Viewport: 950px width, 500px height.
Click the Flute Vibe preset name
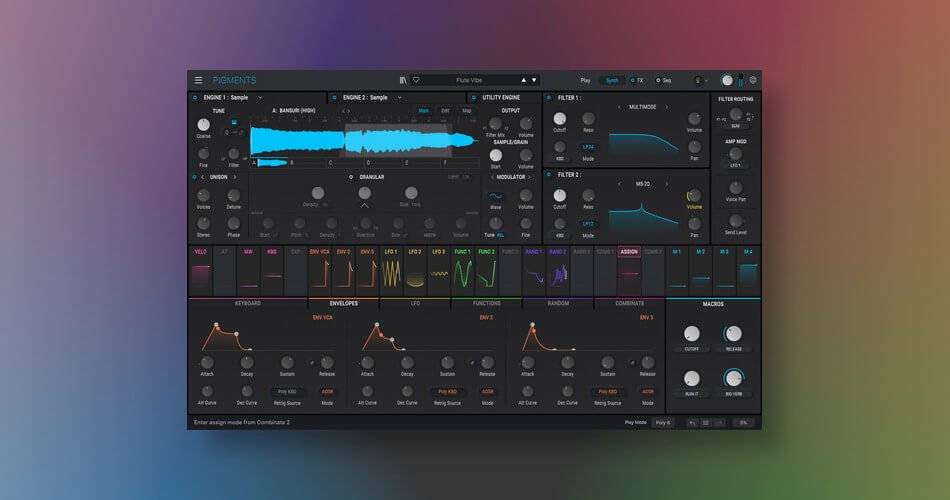pos(469,80)
